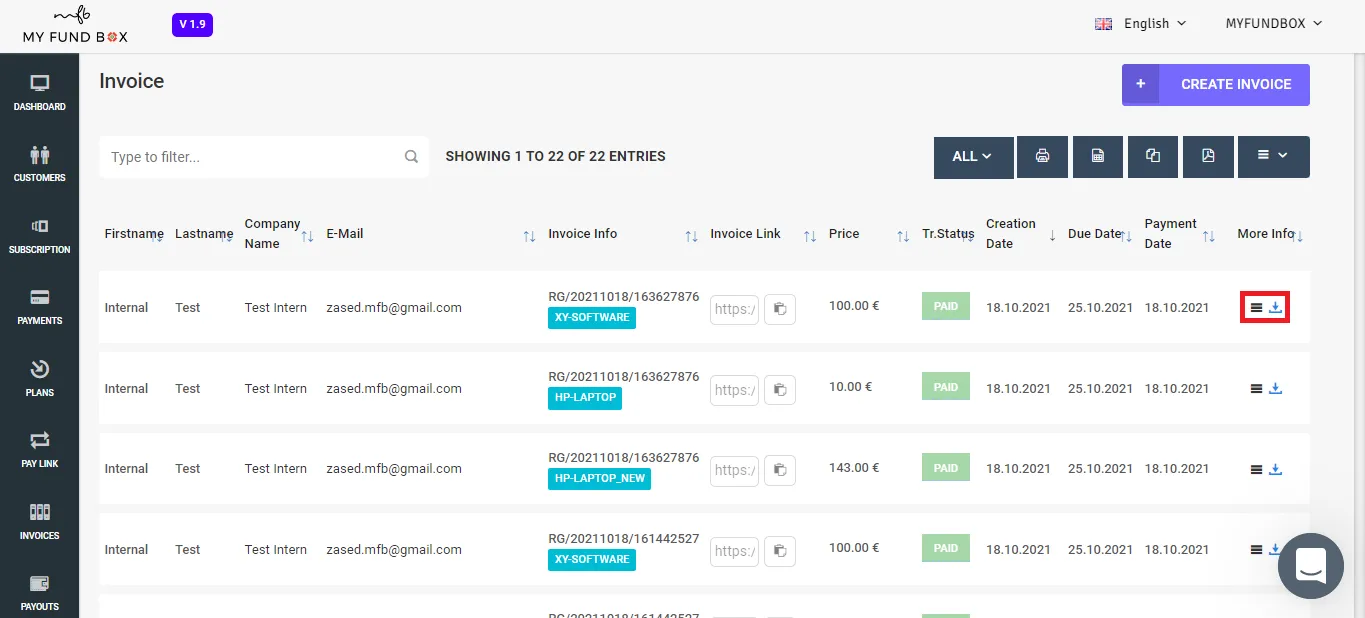Open the Dashboard section in the sidebar

coord(40,92)
